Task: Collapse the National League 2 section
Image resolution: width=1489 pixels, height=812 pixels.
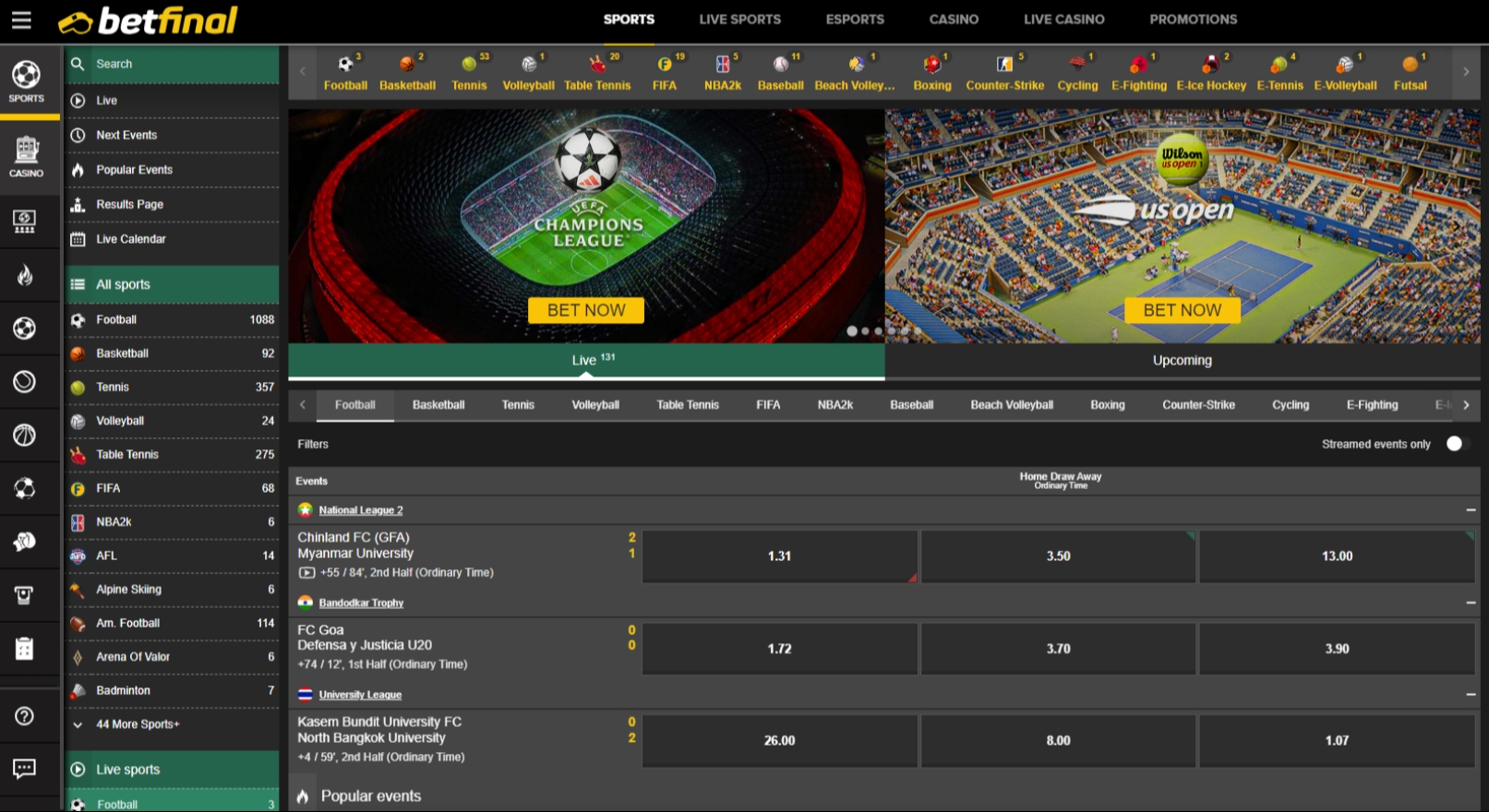Action: coord(1471,510)
